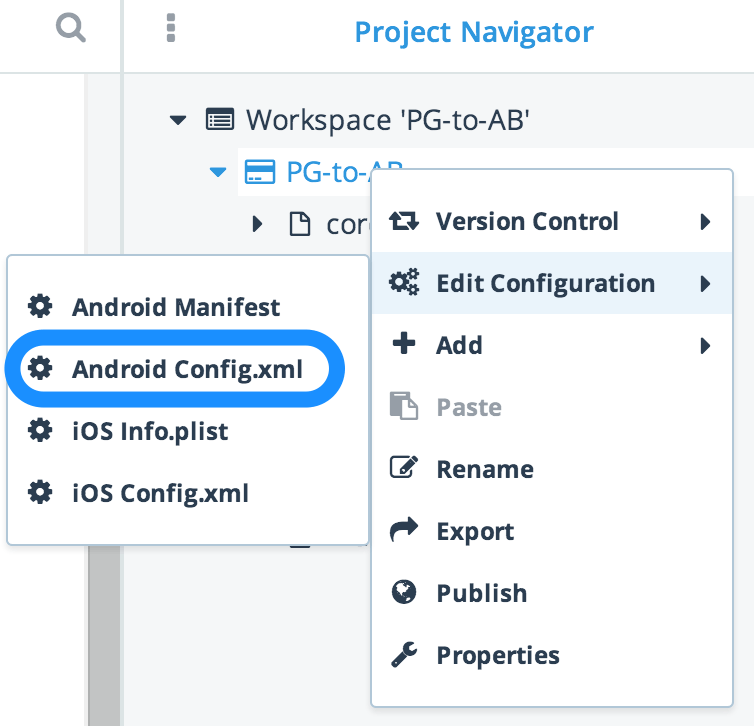
Task: Collapse the Workspace 'PG-to-AB' tree node
Action: tap(178, 120)
